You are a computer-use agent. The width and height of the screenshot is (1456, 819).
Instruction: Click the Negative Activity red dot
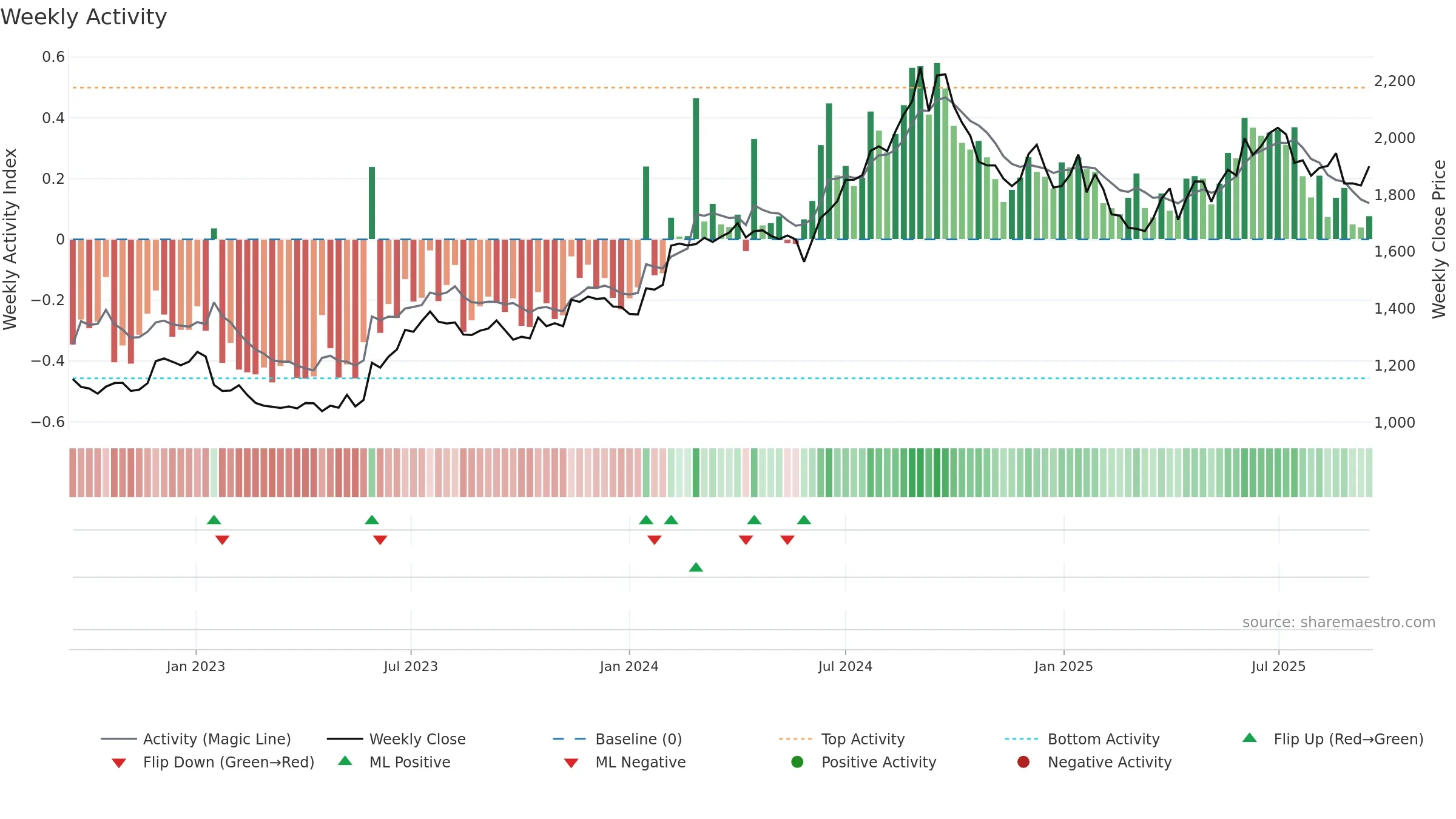1023,761
